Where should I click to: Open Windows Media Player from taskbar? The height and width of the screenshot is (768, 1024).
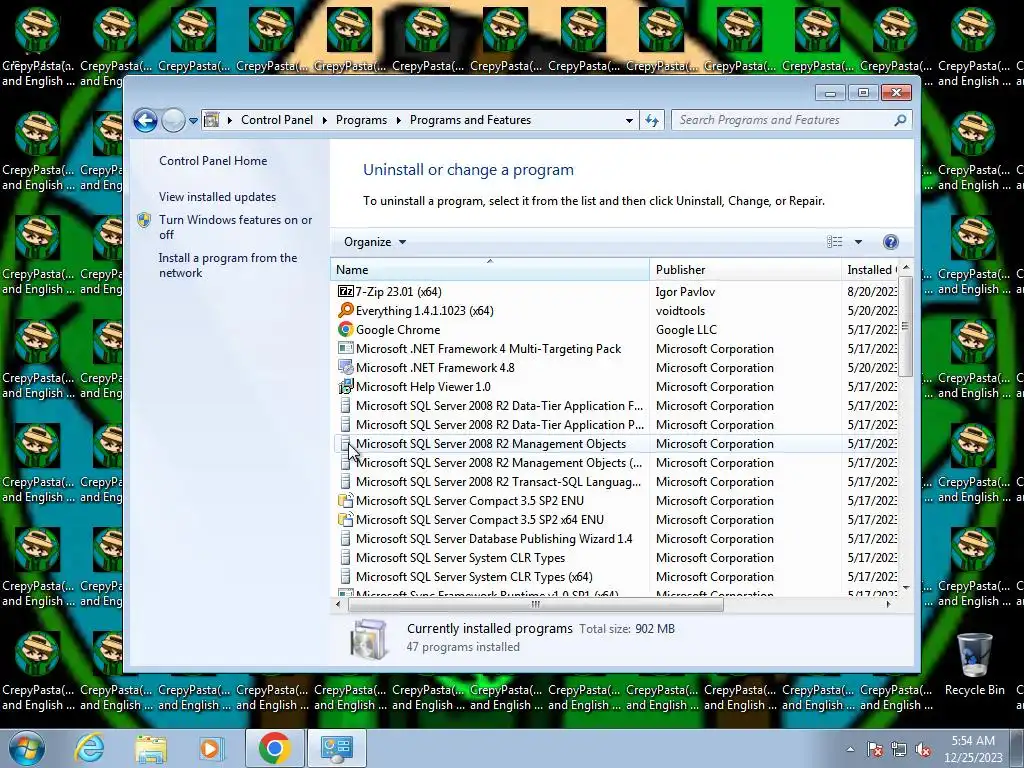click(x=210, y=748)
